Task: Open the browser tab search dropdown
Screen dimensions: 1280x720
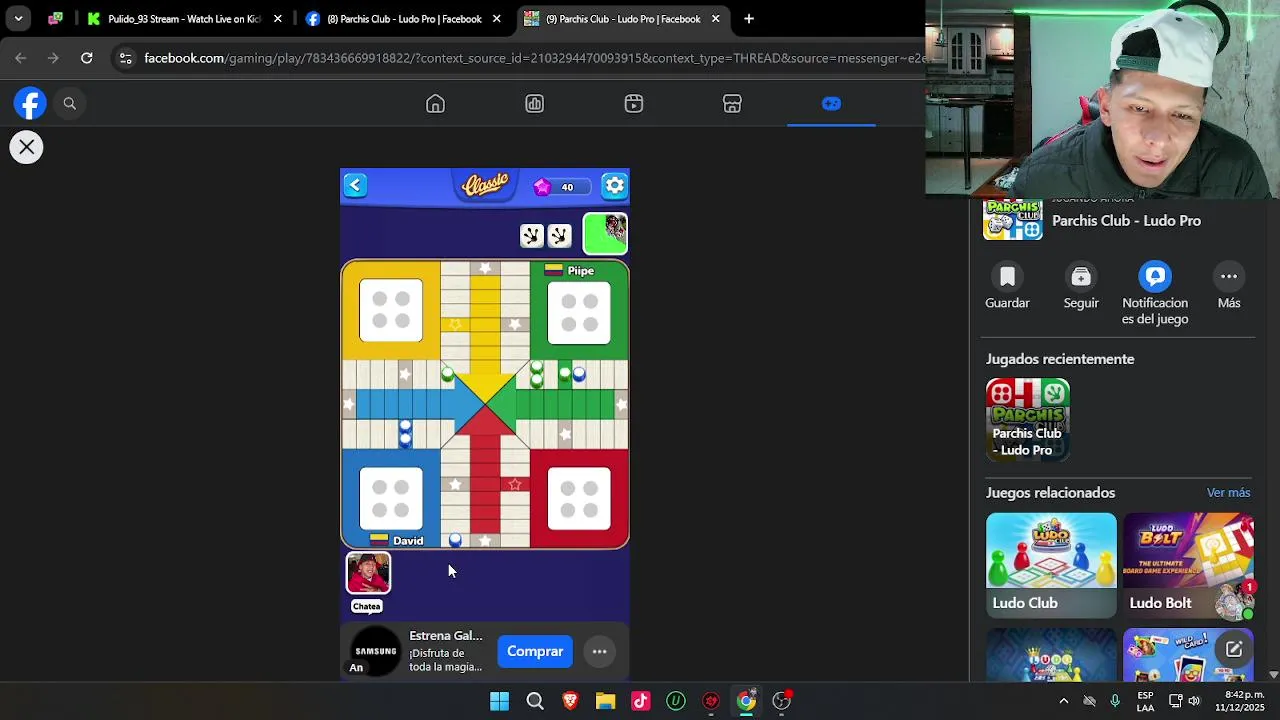Action: (18, 19)
